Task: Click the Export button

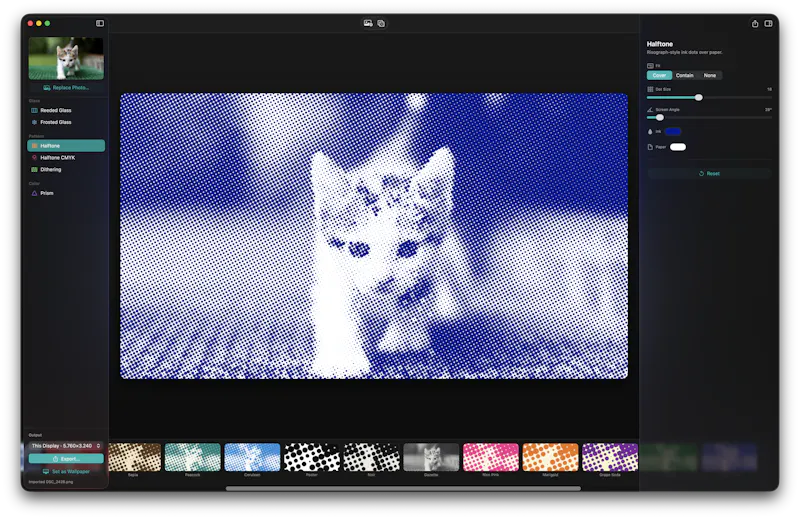Action: coord(66,459)
